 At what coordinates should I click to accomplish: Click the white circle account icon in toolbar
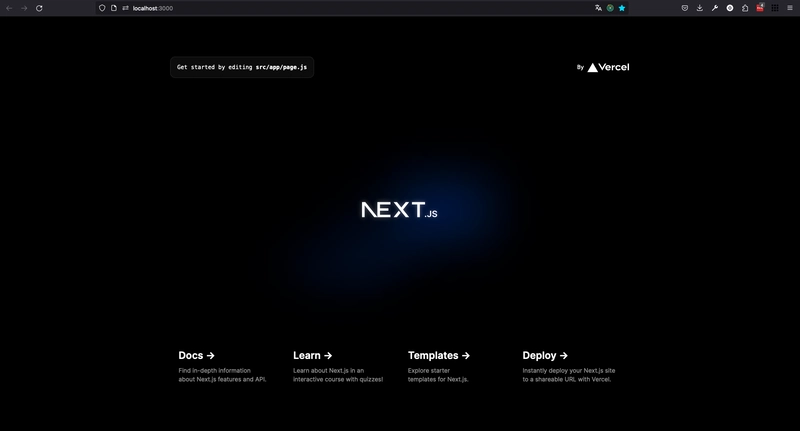tap(730, 8)
